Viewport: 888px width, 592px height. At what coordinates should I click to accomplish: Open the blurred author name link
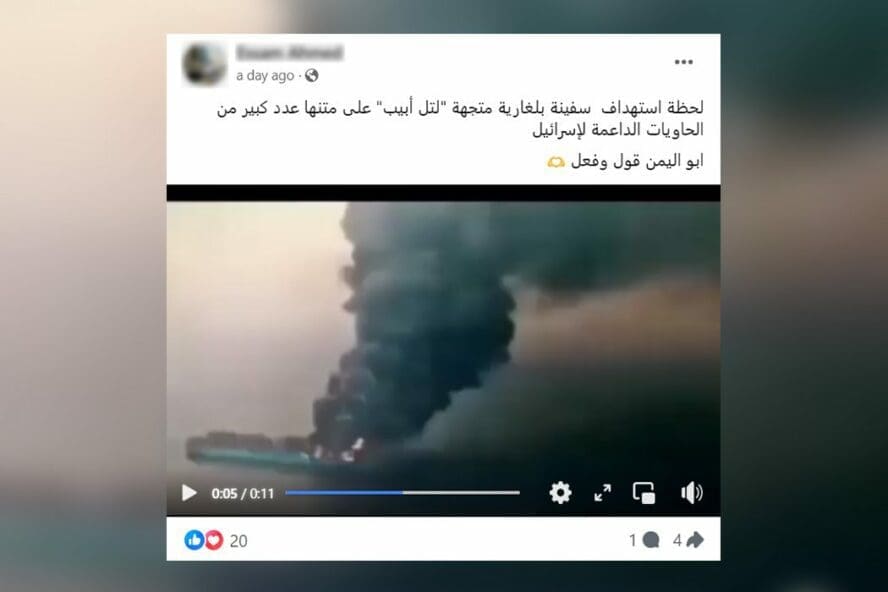point(289,53)
